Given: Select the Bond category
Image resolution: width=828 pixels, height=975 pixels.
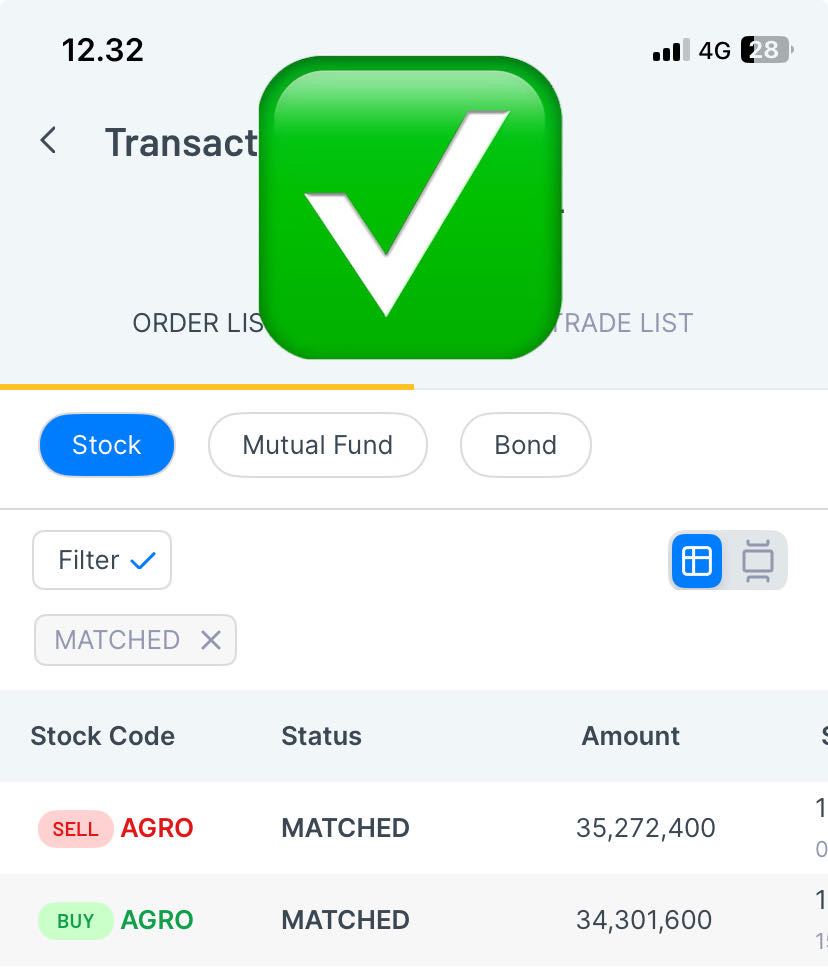Looking at the screenshot, I should 525,445.
